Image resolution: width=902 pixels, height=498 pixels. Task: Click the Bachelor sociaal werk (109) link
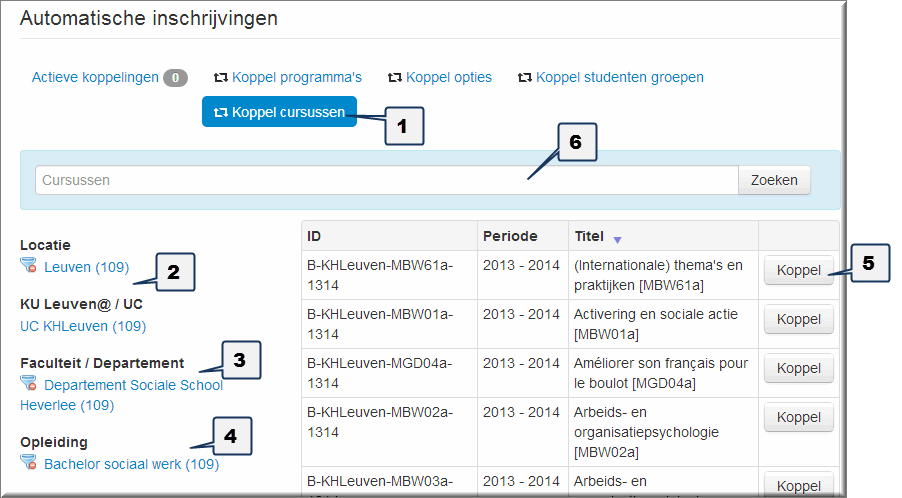[x=132, y=464]
